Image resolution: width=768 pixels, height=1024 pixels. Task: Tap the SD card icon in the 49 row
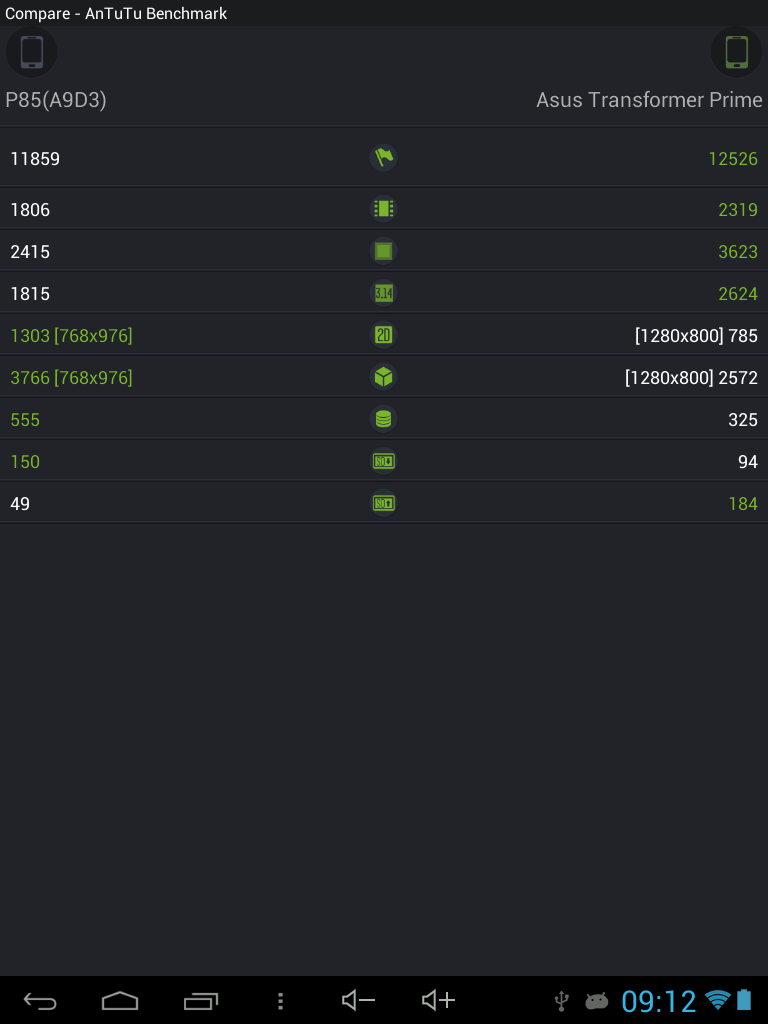(383, 503)
